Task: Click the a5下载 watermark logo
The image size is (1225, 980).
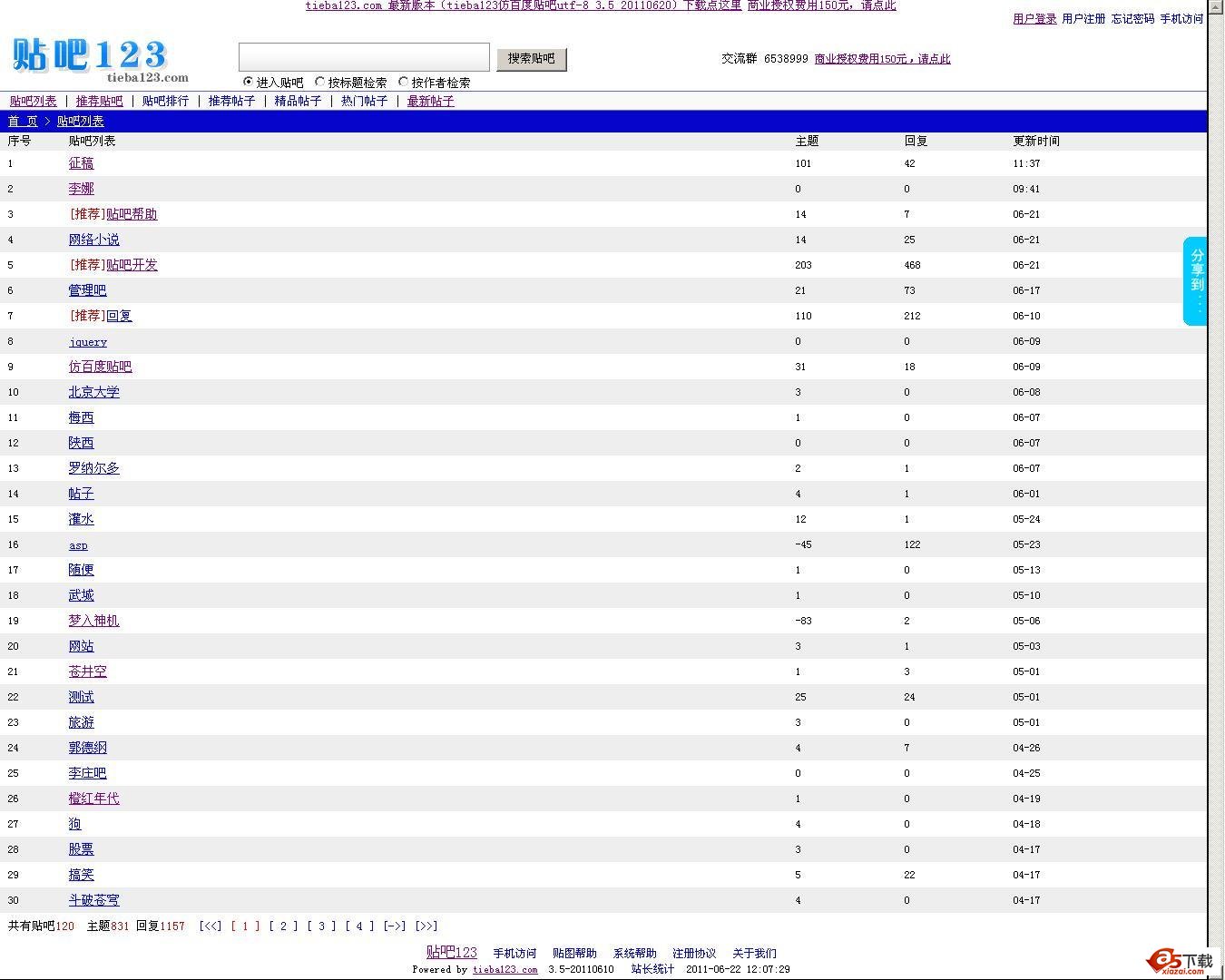Action: coord(1180,961)
